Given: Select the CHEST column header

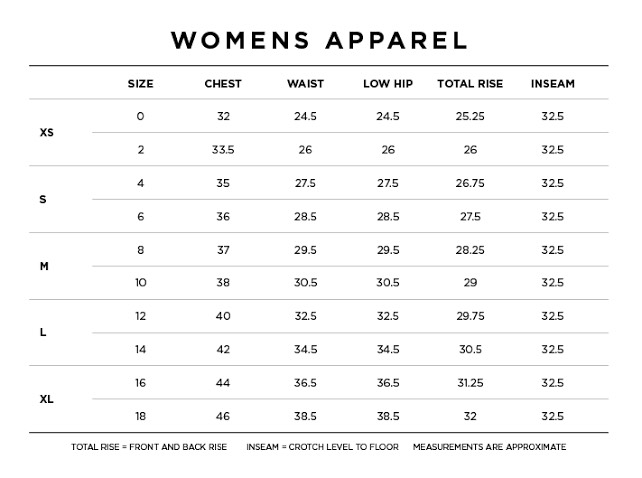Looking at the screenshot, I should [223, 84].
